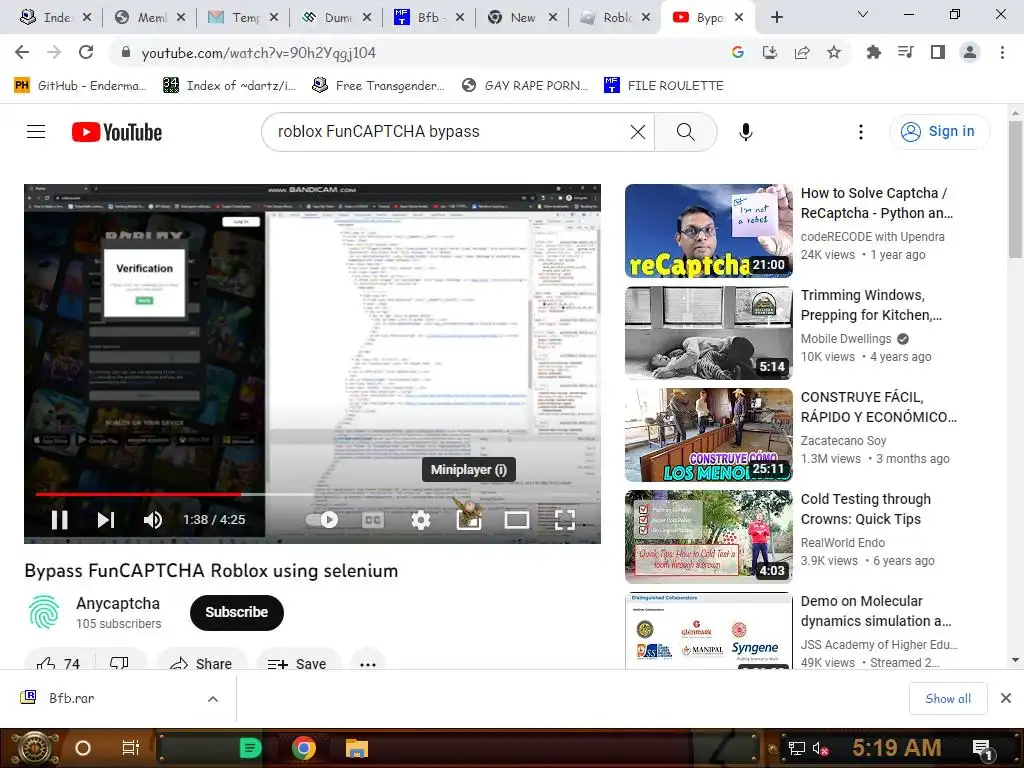Open browser extensions puzzle icon
This screenshot has height=768, width=1024.
point(873,52)
